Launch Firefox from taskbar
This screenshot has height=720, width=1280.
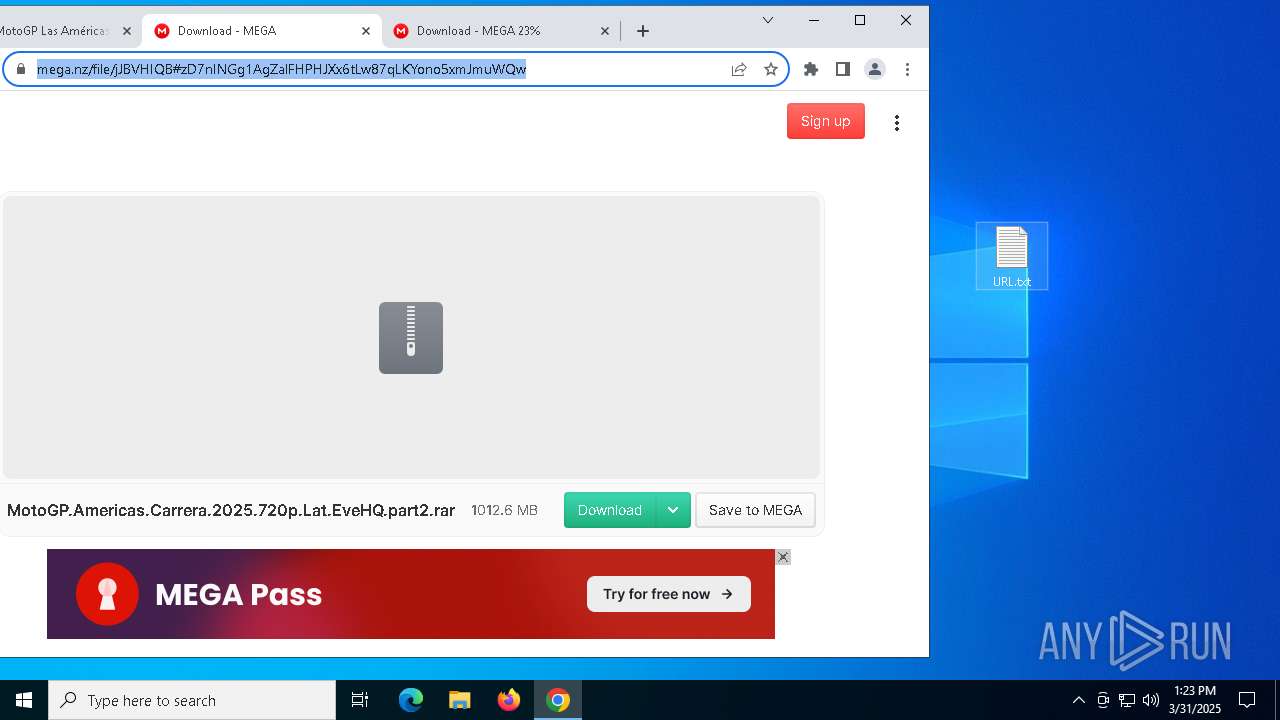coord(509,700)
